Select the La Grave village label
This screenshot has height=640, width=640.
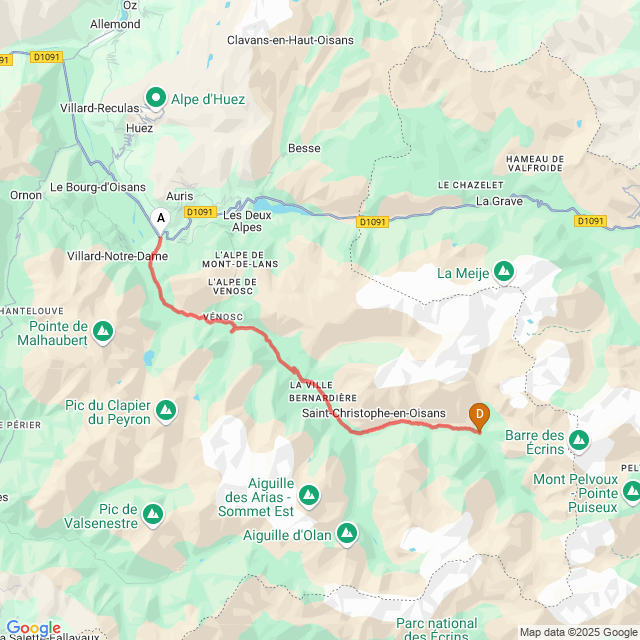(x=499, y=201)
